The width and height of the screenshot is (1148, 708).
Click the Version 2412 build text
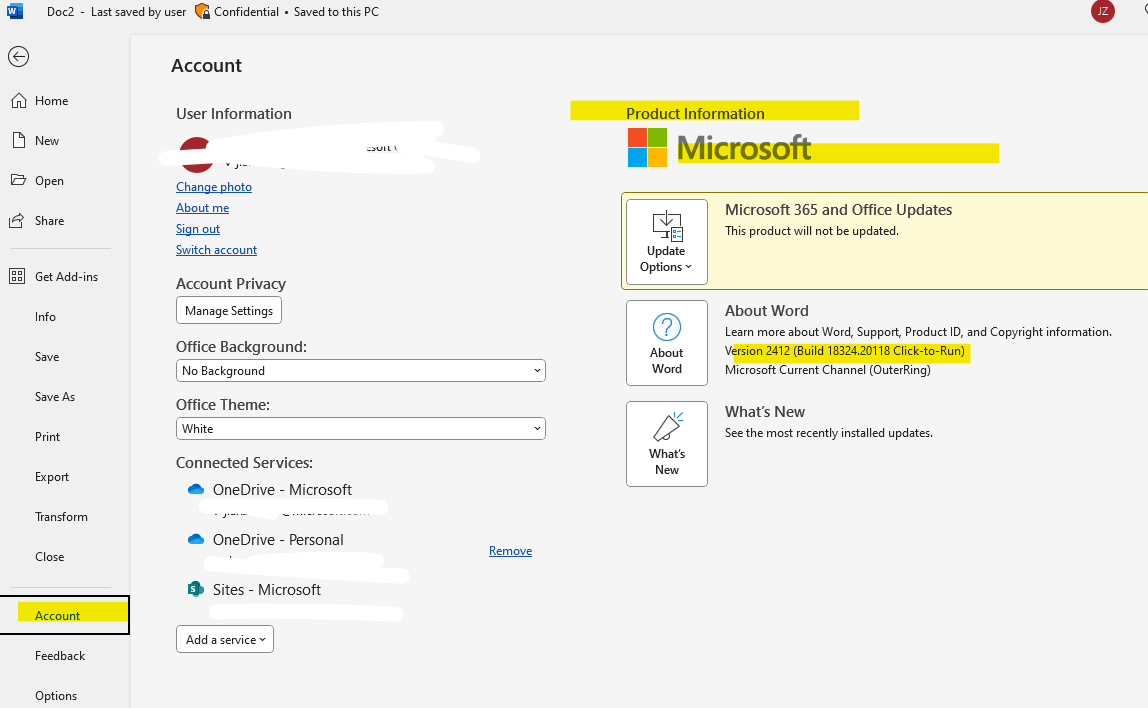(845, 351)
